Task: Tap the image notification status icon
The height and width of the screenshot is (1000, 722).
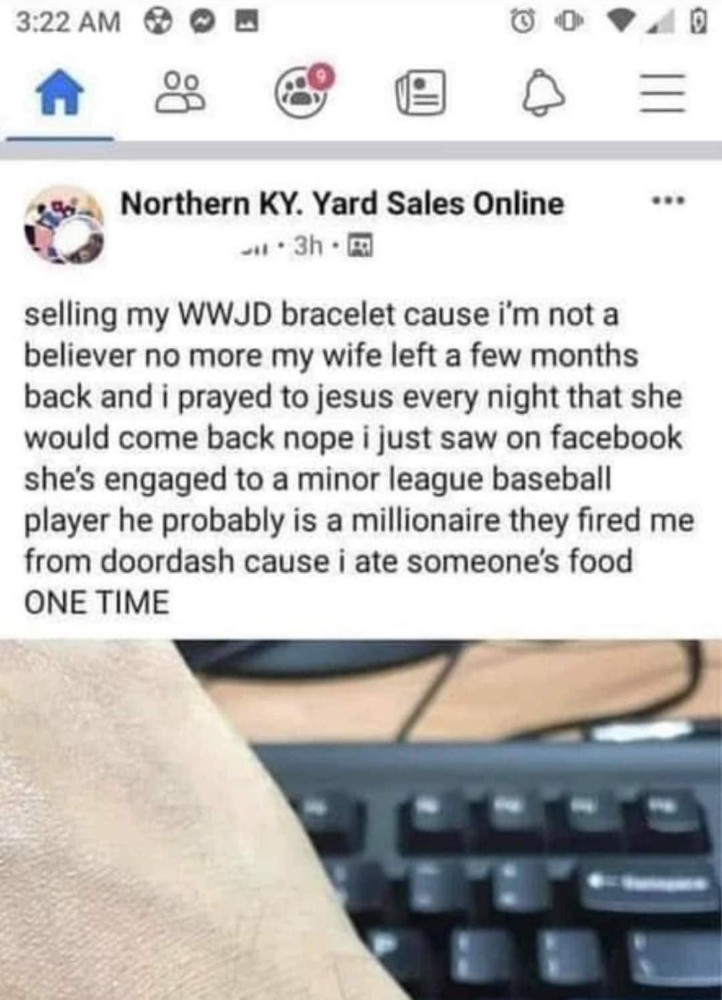Action: 247,23
